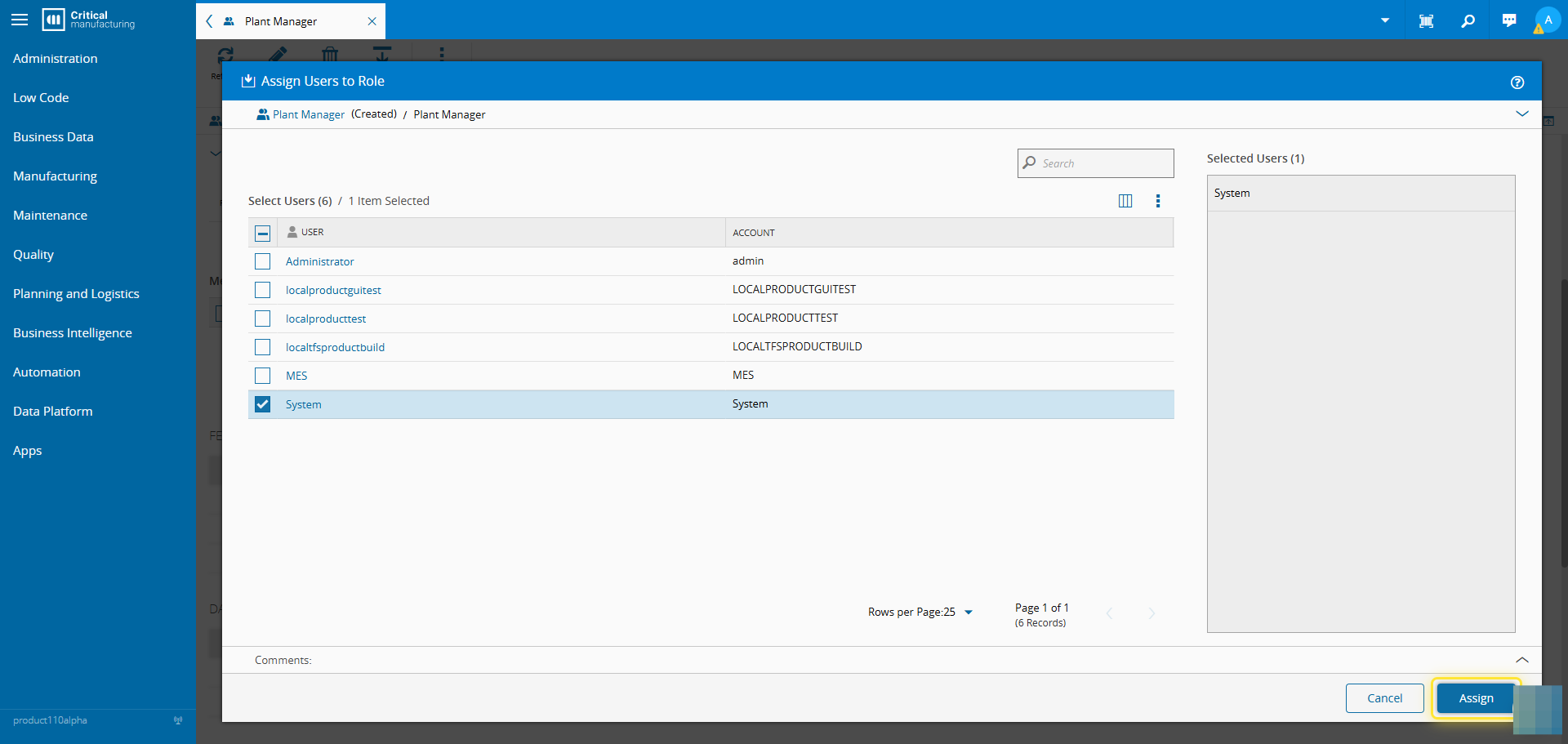Collapse the Comments section chevron
Screen dimensions: 1568x744
1521,660
